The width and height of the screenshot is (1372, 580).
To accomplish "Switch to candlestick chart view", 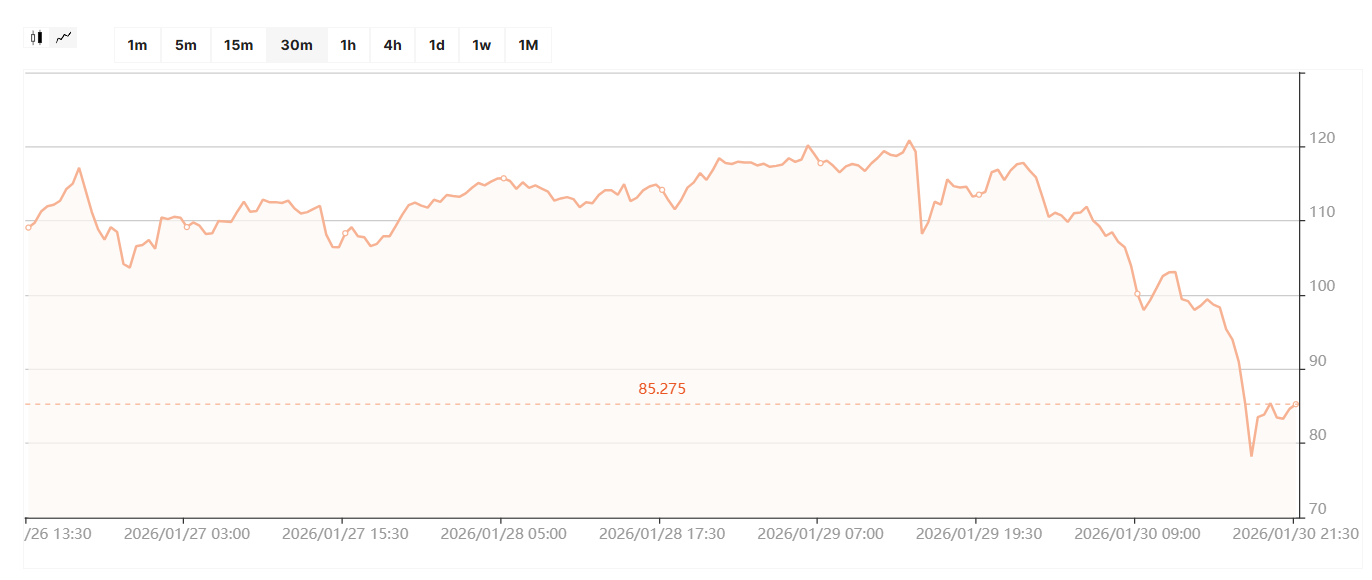I will pyautogui.click(x=37, y=38).
